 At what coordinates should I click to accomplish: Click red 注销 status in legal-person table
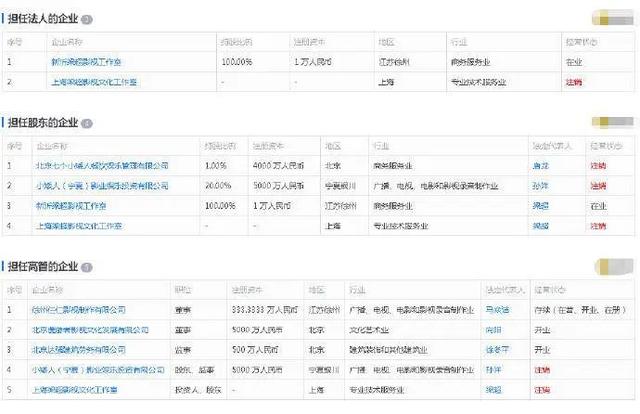(x=573, y=82)
